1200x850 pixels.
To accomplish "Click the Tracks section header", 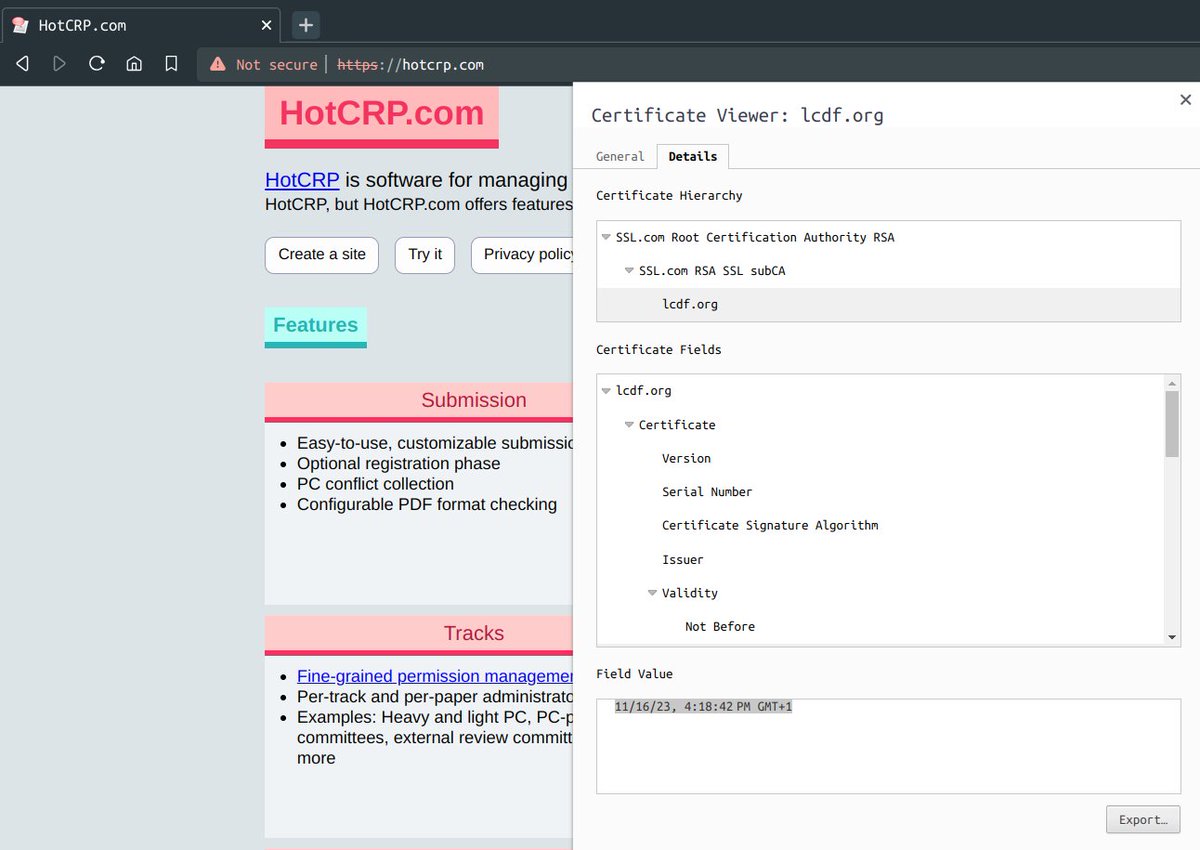I will click(474, 633).
